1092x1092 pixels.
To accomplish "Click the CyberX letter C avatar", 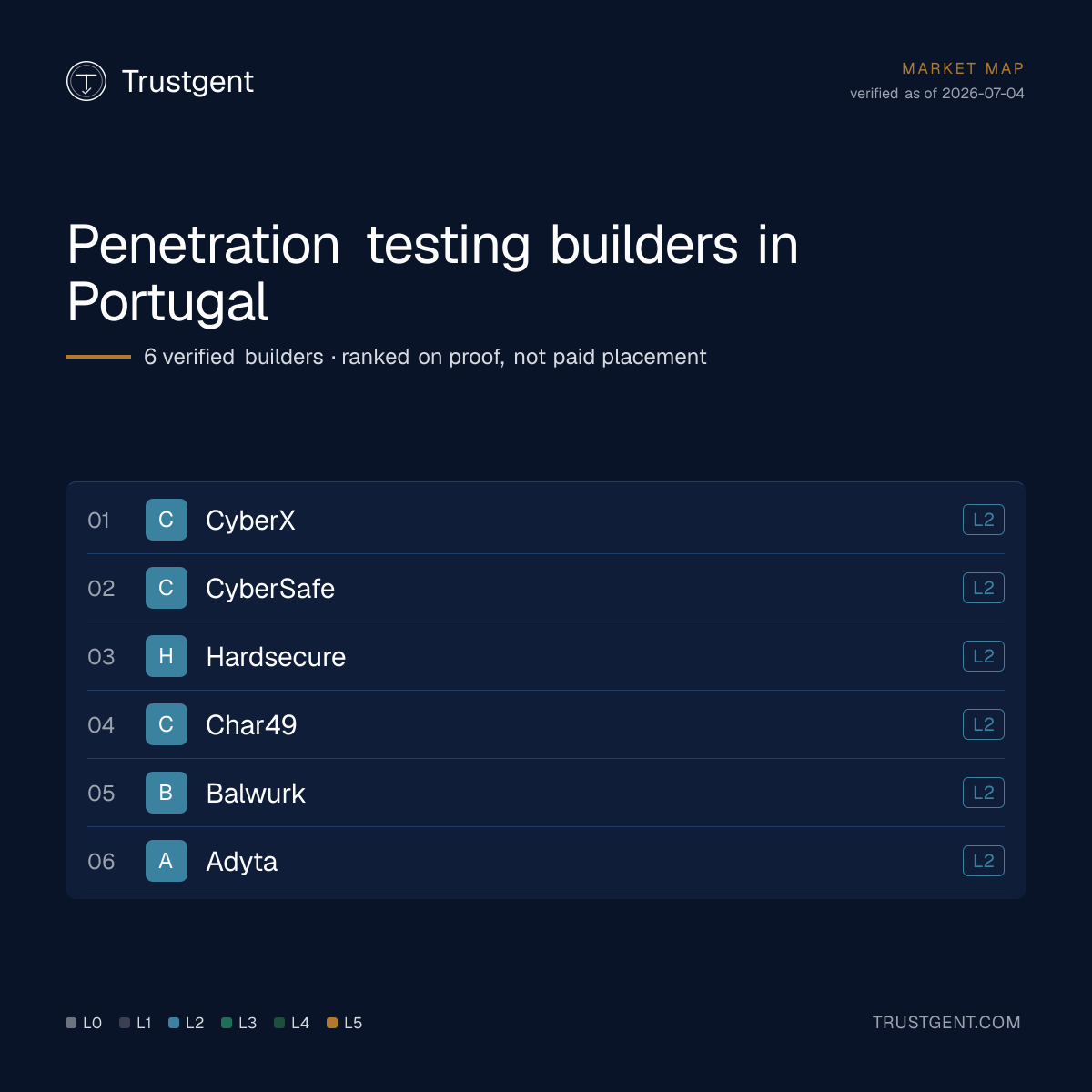I will click(x=167, y=520).
